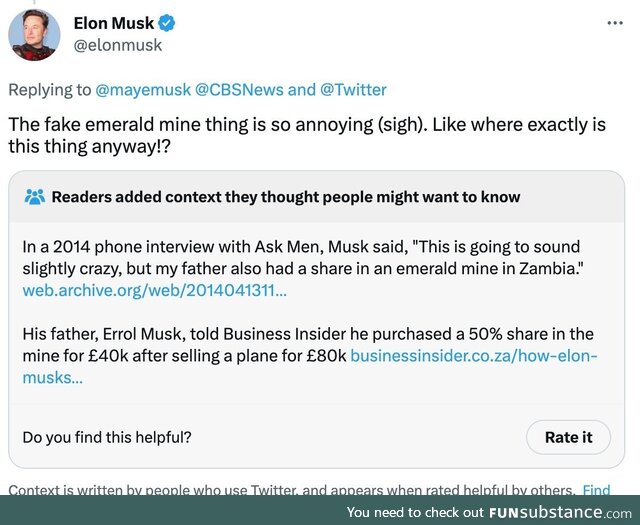Follow the businessinsider.co.za article link
Image resolution: width=640 pixels, height=525 pixels.
pyautogui.click(x=473, y=357)
